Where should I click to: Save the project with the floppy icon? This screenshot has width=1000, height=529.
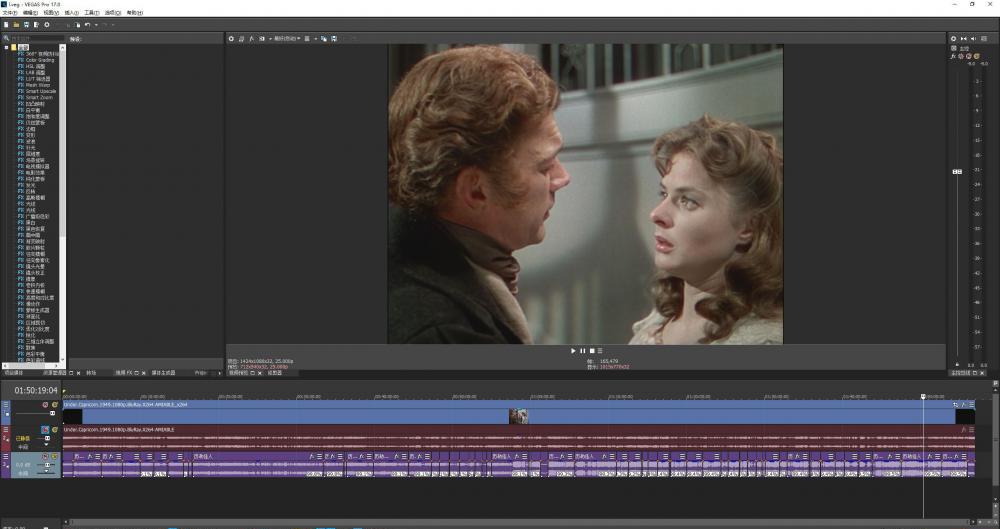(26, 25)
